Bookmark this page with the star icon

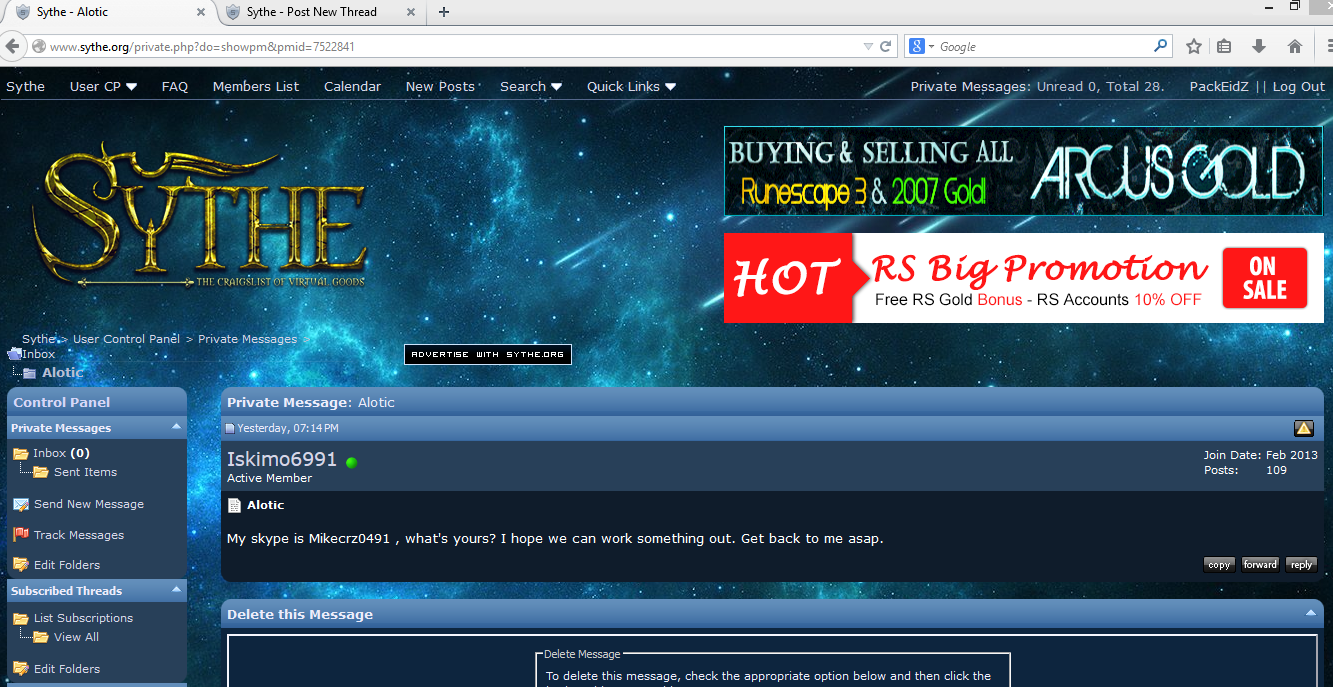[1193, 46]
